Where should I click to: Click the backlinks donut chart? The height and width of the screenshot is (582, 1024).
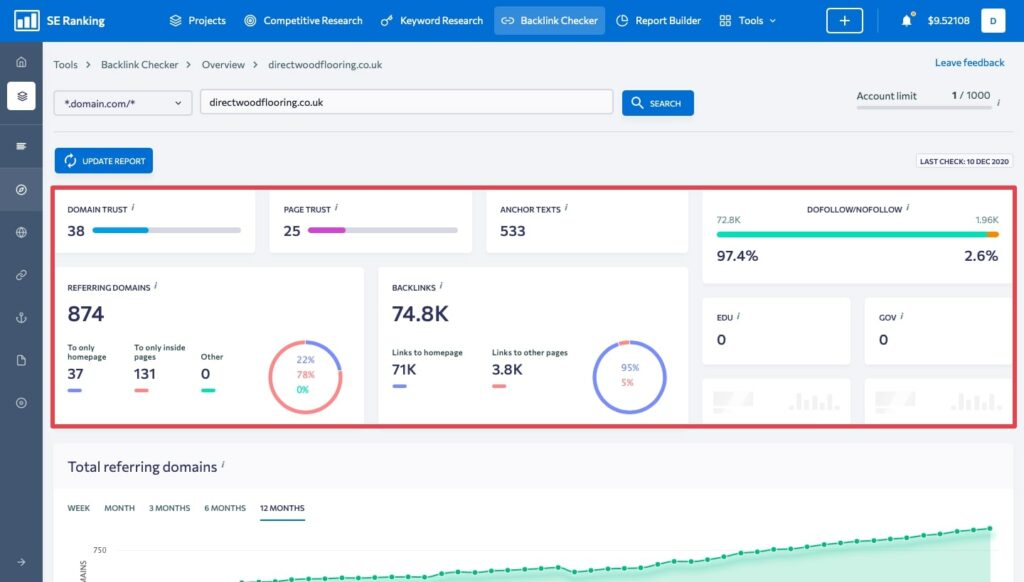(629, 377)
